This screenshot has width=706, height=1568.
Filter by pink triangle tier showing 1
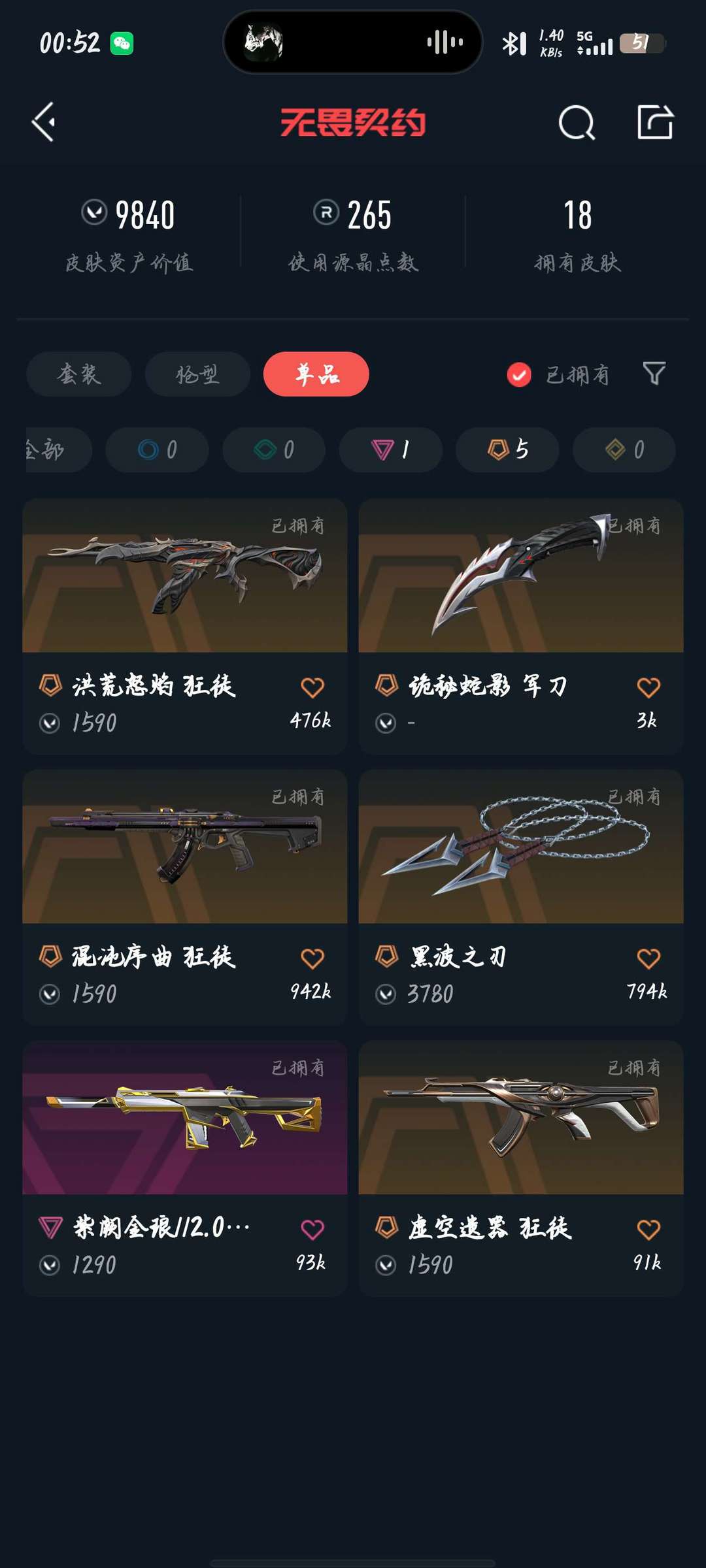[x=391, y=449]
